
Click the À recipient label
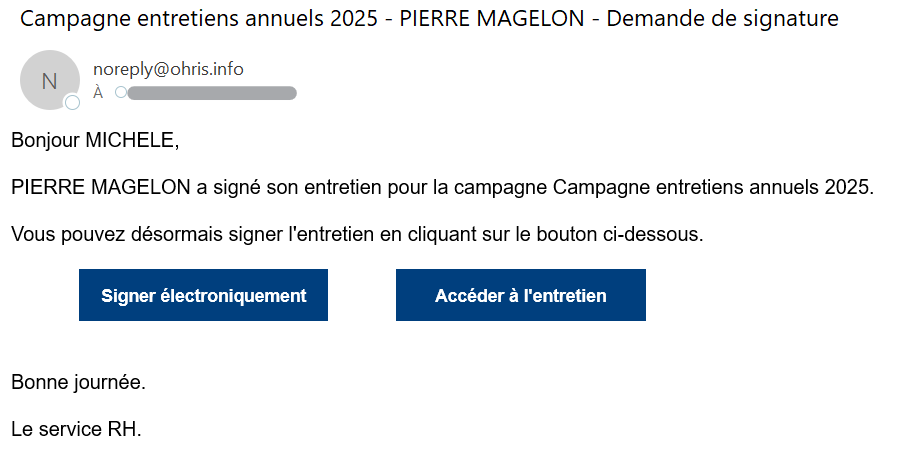pyautogui.click(x=98, y=93)
